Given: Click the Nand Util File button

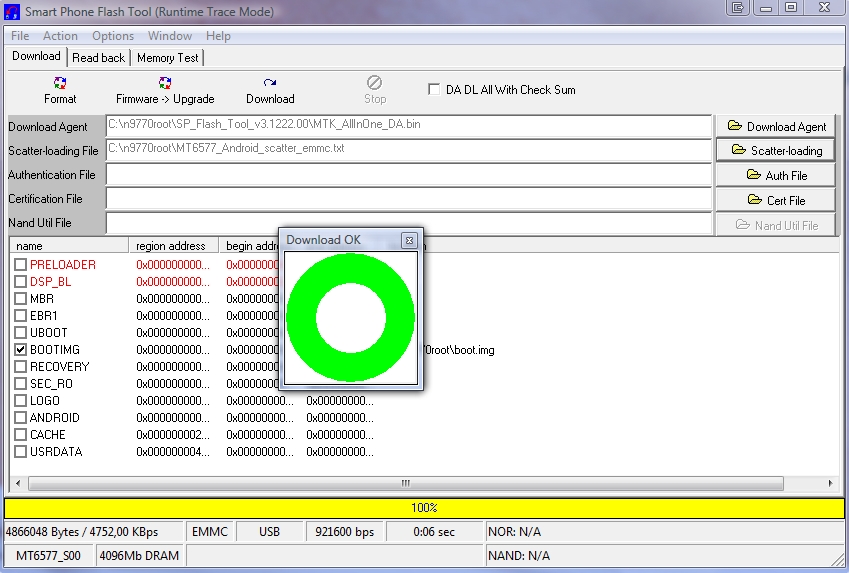Looking at the screenshot, I should click(x=776, y=225).
